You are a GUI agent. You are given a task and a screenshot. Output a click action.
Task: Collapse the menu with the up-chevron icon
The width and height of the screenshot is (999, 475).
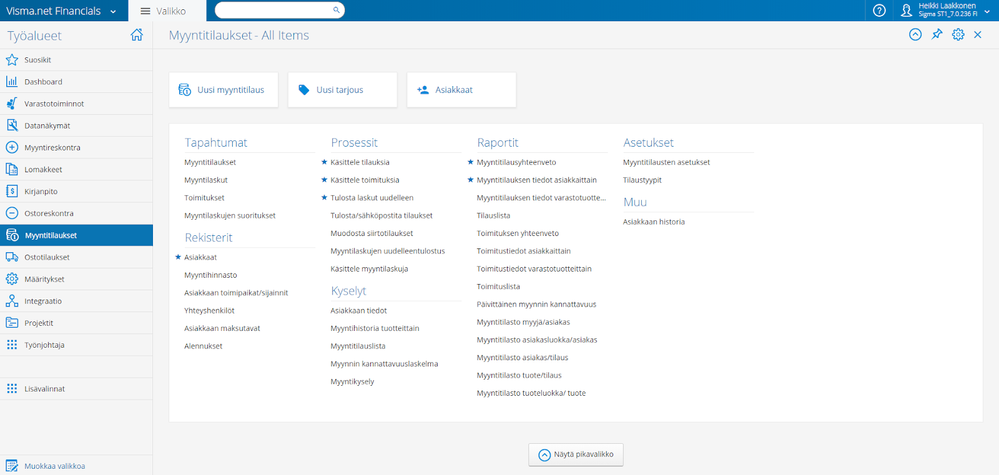click(x=915, y=35)
